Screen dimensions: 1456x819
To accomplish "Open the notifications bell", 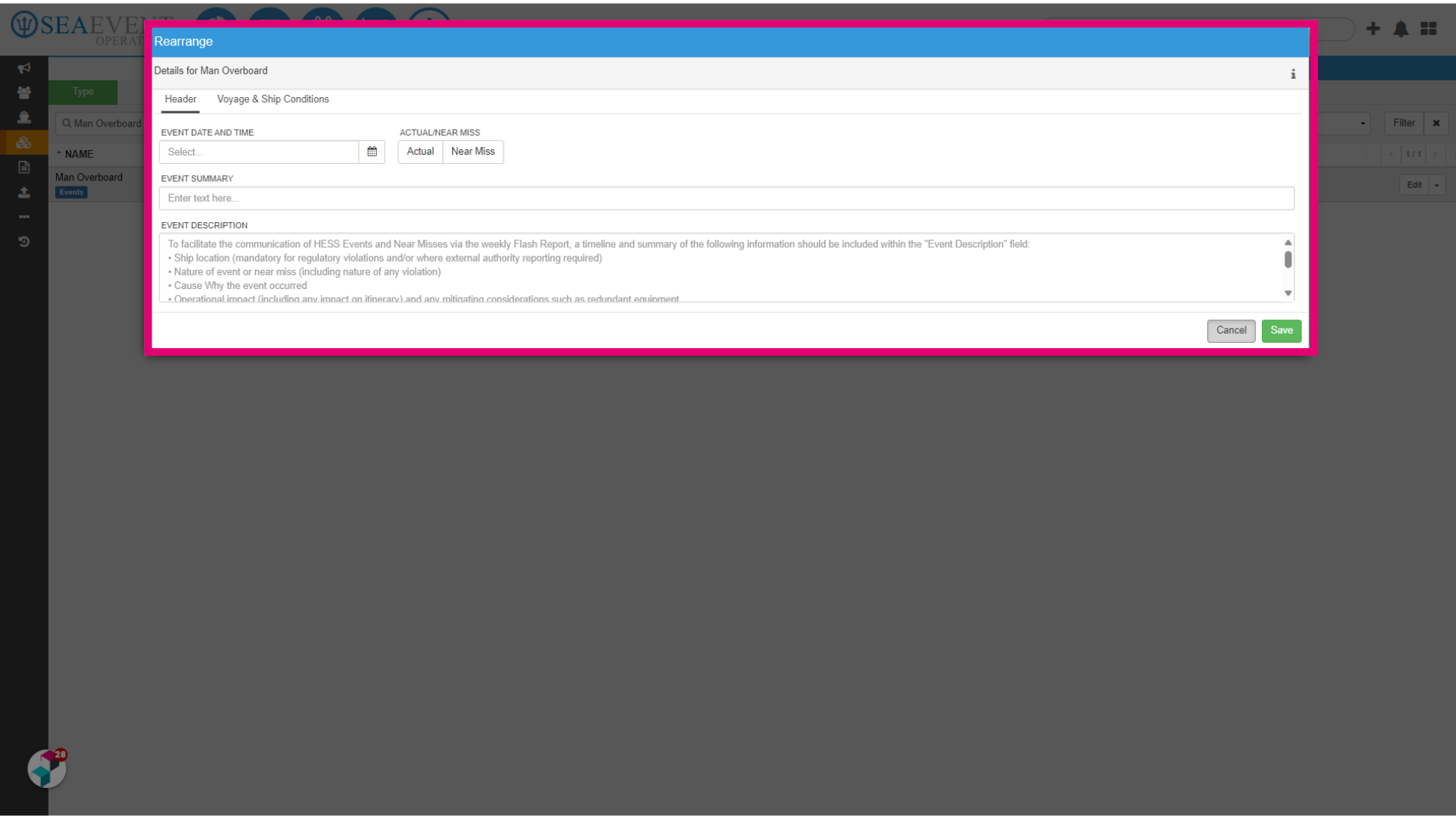I will [1401, 29].
